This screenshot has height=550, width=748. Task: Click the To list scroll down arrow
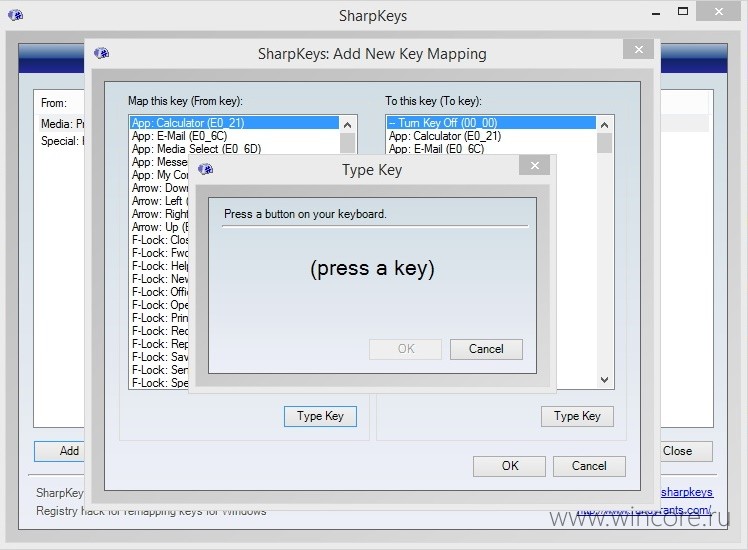coord(604,380)
